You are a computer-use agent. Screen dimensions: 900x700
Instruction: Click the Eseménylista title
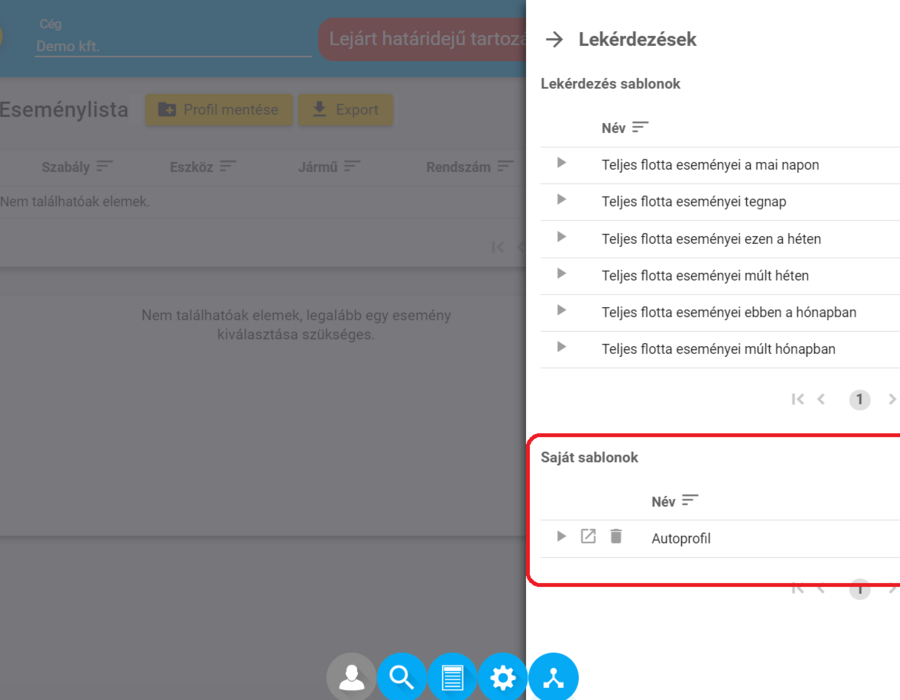click(x=64, y=110)
